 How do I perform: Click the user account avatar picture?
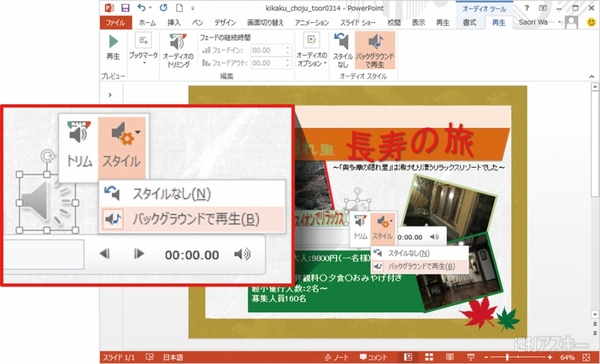click(x=571, y=22)
